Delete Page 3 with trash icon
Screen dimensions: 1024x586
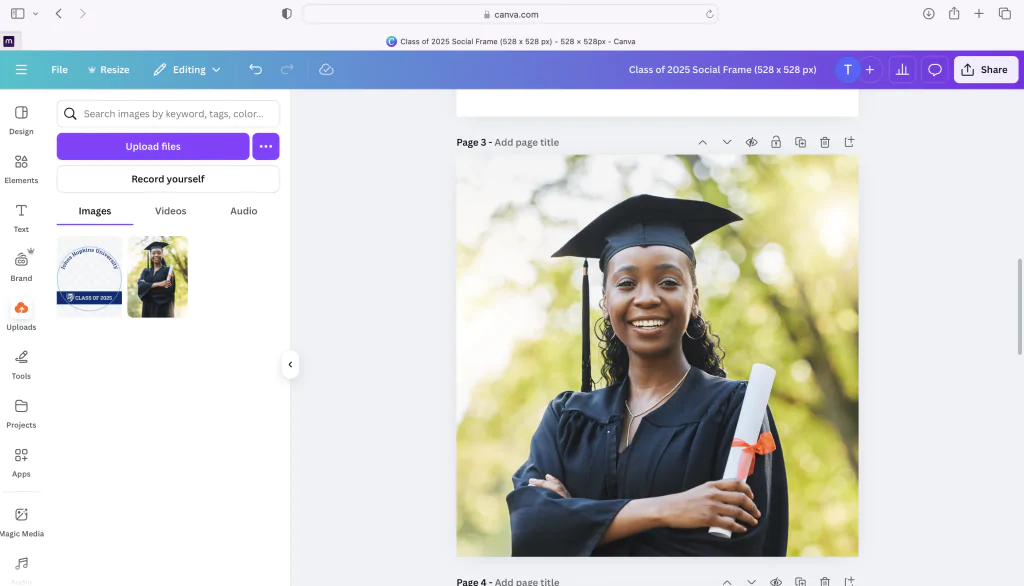point(825,142)
